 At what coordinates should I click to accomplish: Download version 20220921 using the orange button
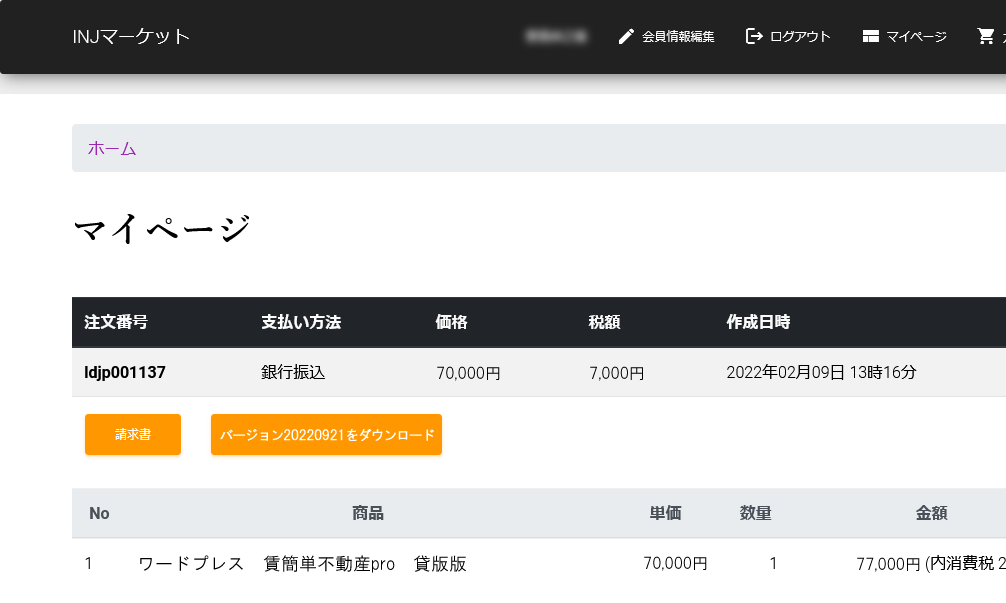(x=326, y=435)
